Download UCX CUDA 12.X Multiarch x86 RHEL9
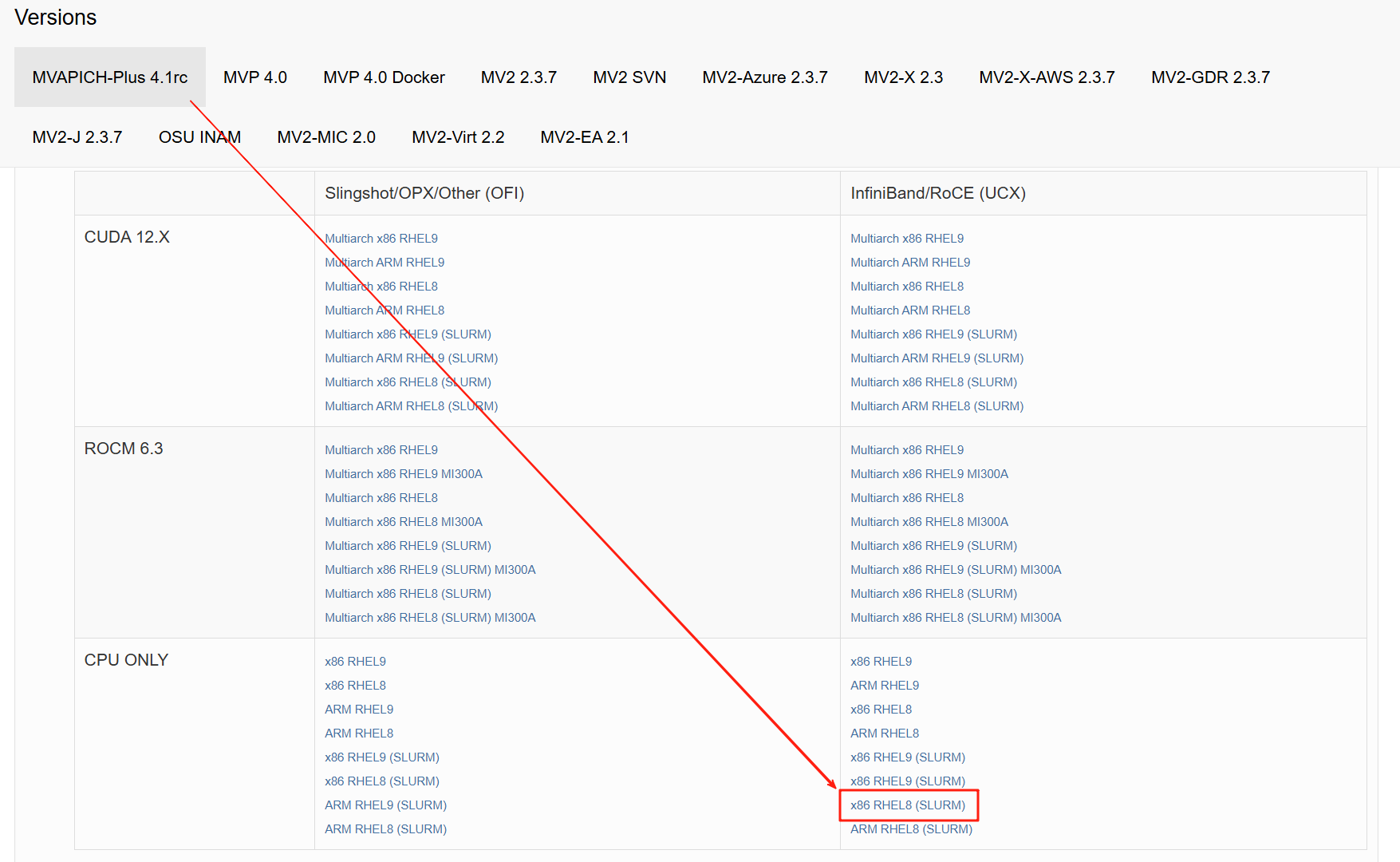This screenshot has height=862, width=1400. click(x=907, y=239)
